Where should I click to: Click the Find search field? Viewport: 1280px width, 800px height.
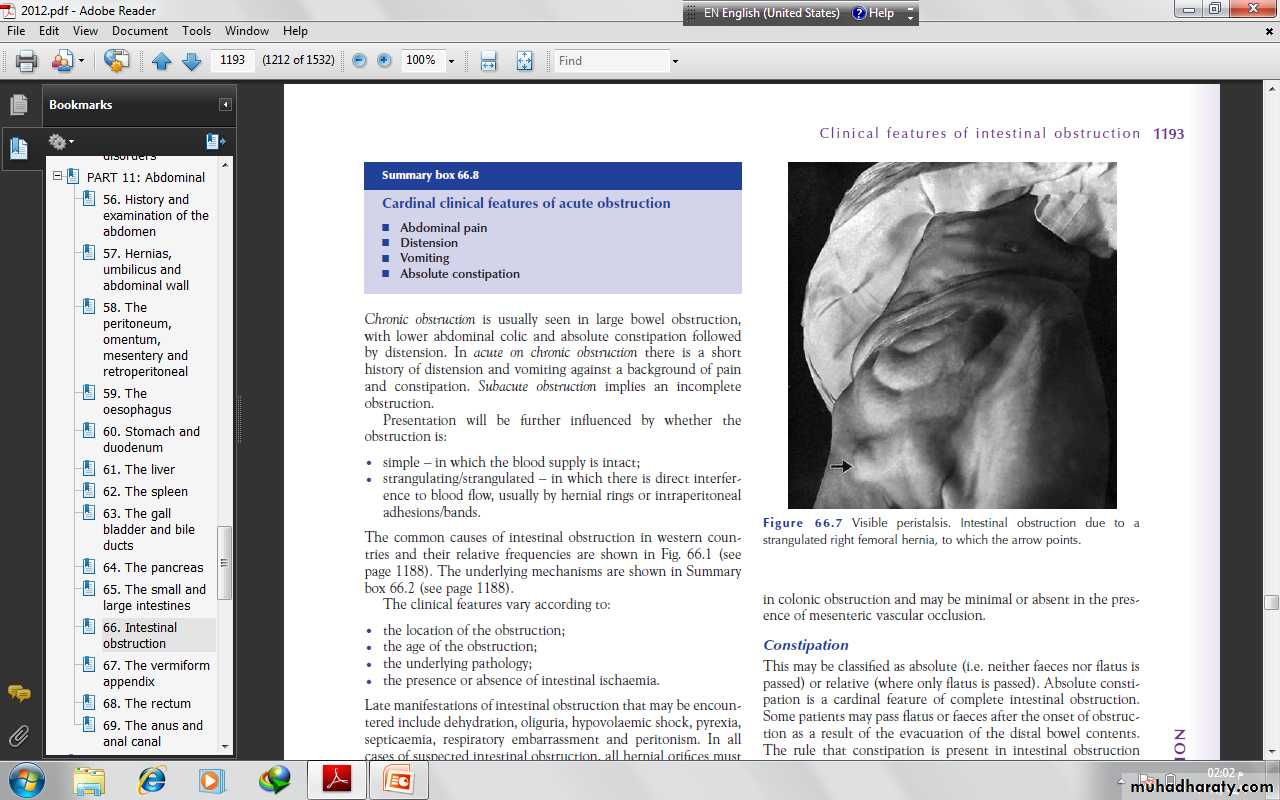(x=611, y=61)
